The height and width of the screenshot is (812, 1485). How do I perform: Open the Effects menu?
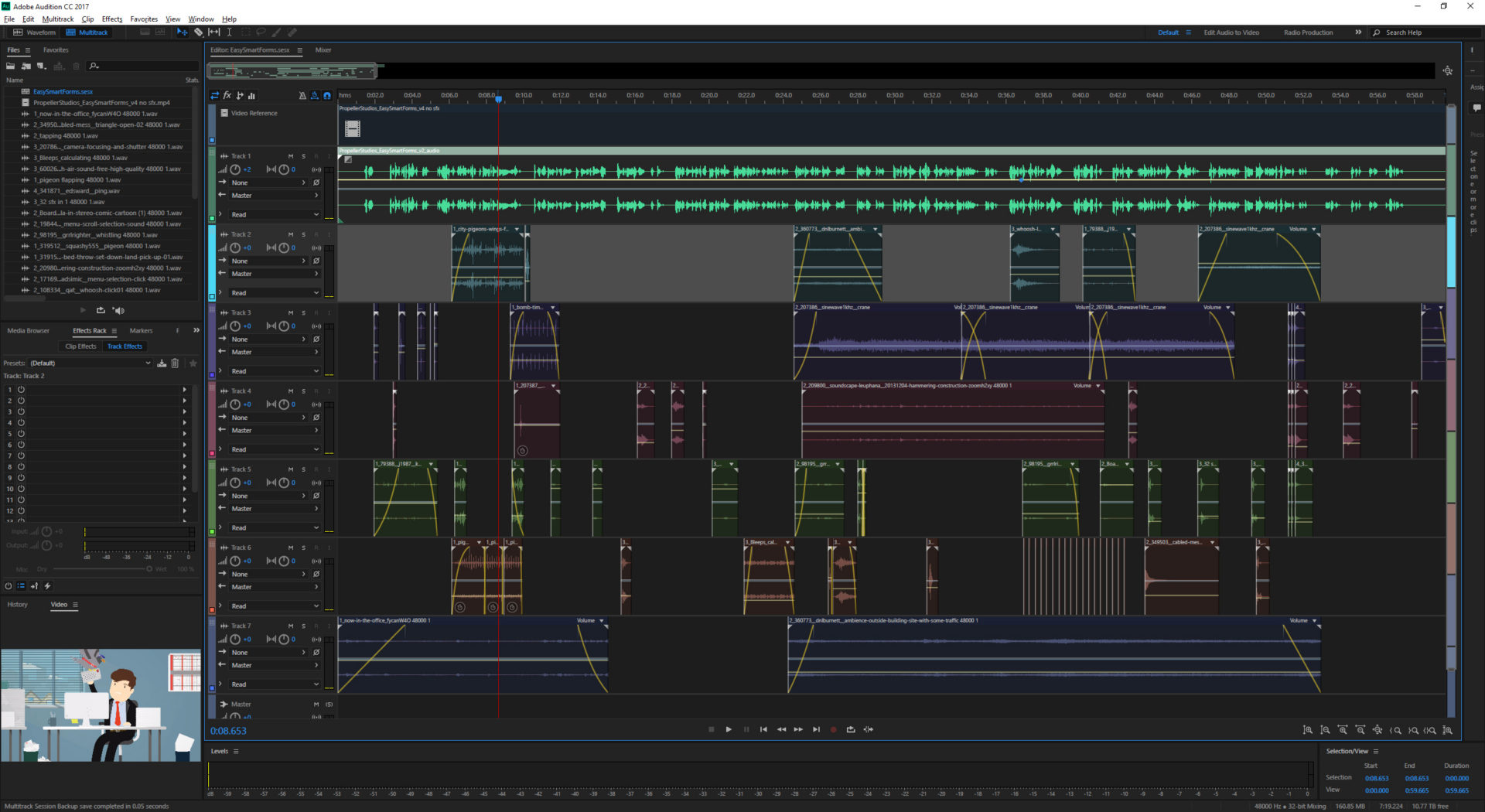coord(112,19)
